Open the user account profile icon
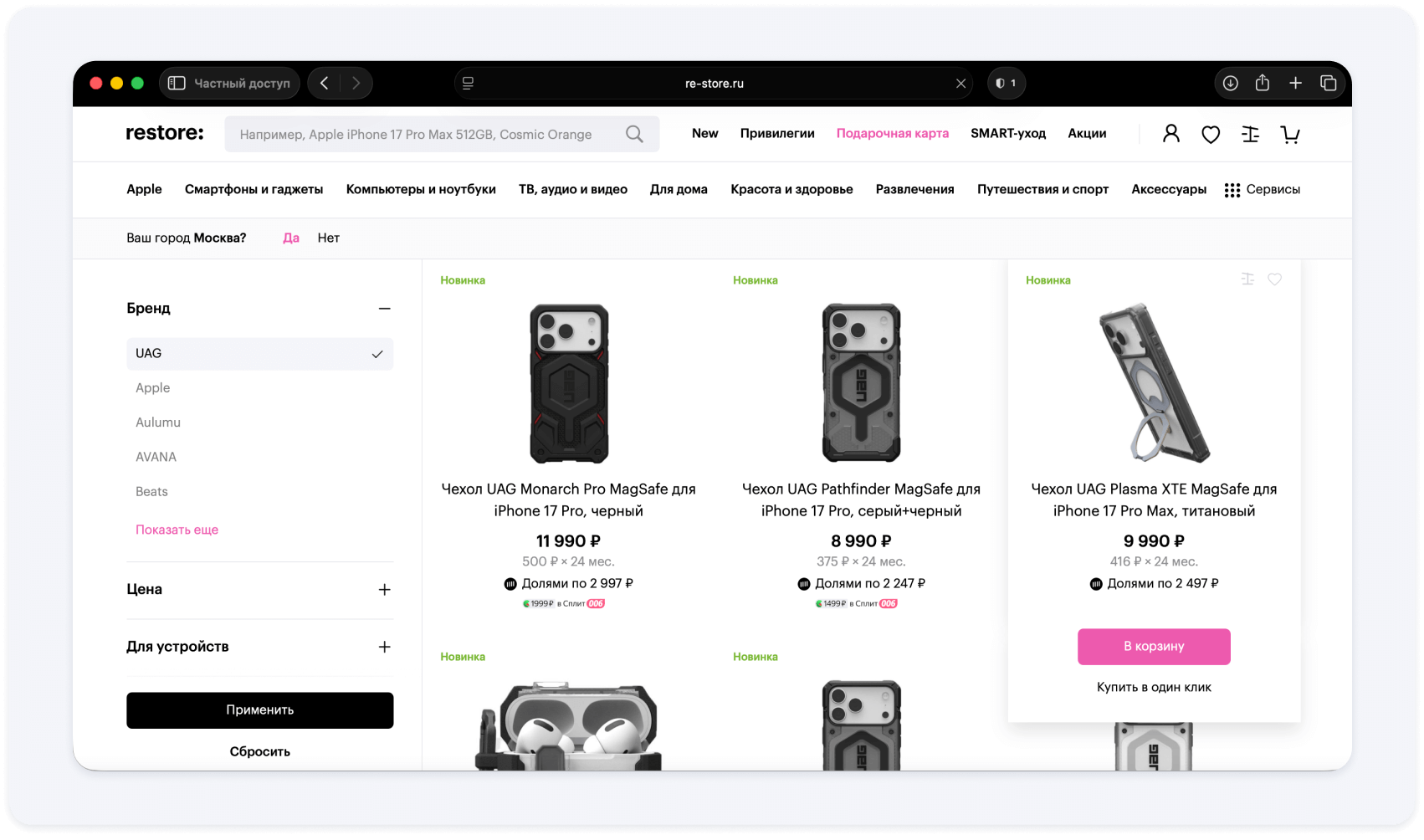Viewport: 1424px width, 840px height. tap(1170, 134)
